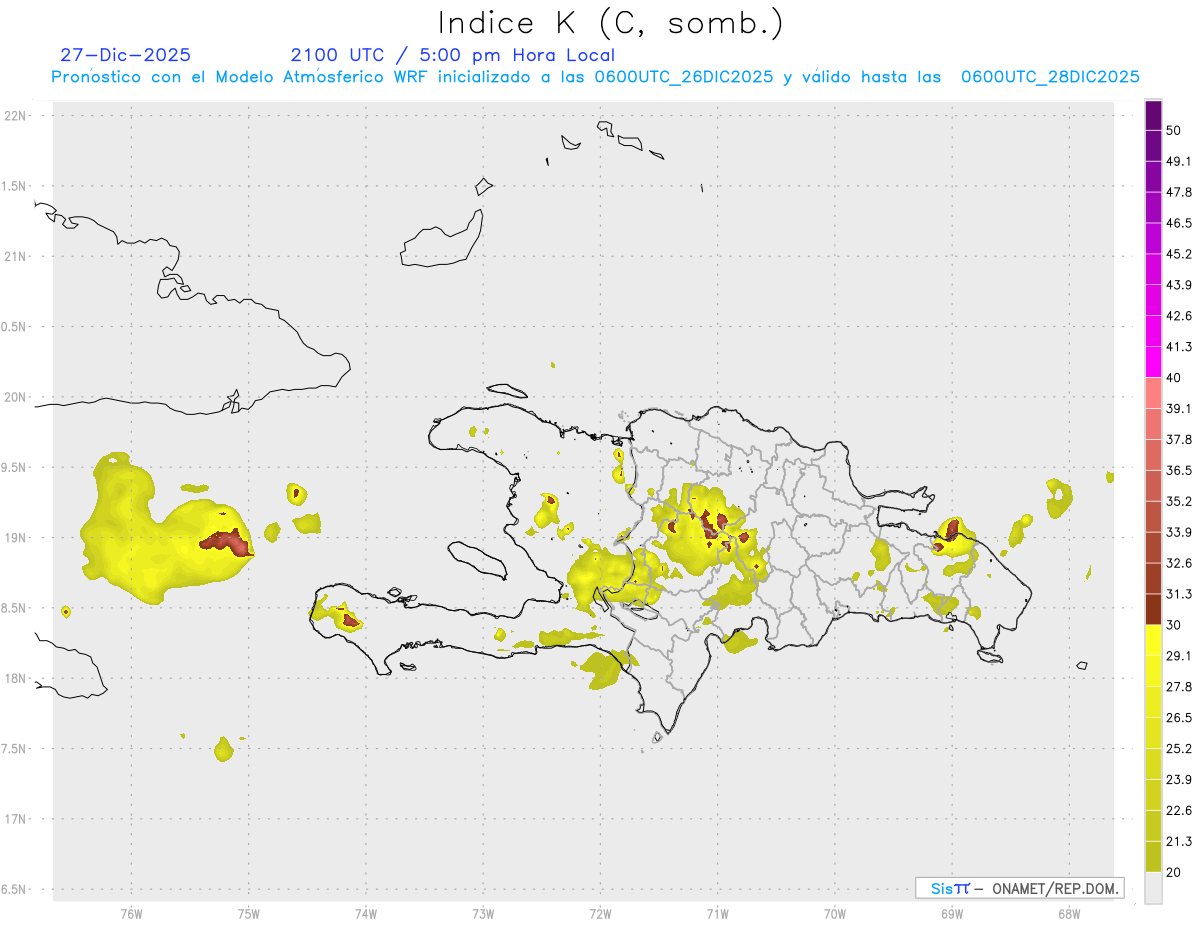Click the longitude label '71W'
Screen dimensions: 1200x927
(x=717, y=914)
